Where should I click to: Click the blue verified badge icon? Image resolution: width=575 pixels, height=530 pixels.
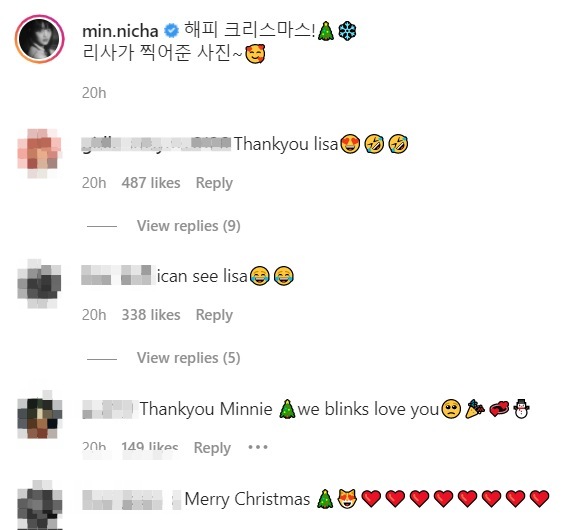point(171,30)
